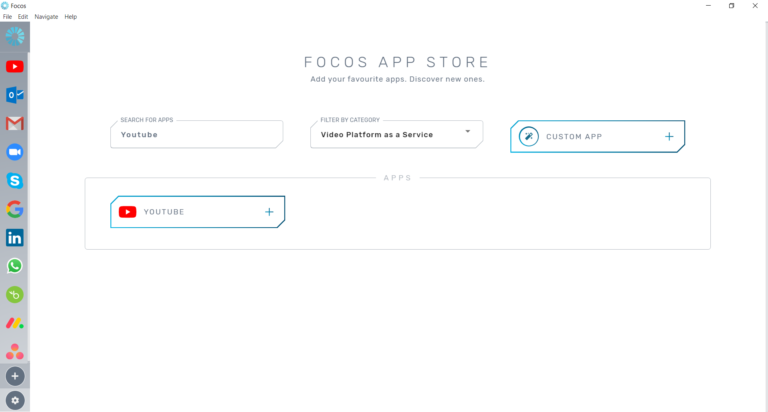Open the Help menu

click(71, 17)
